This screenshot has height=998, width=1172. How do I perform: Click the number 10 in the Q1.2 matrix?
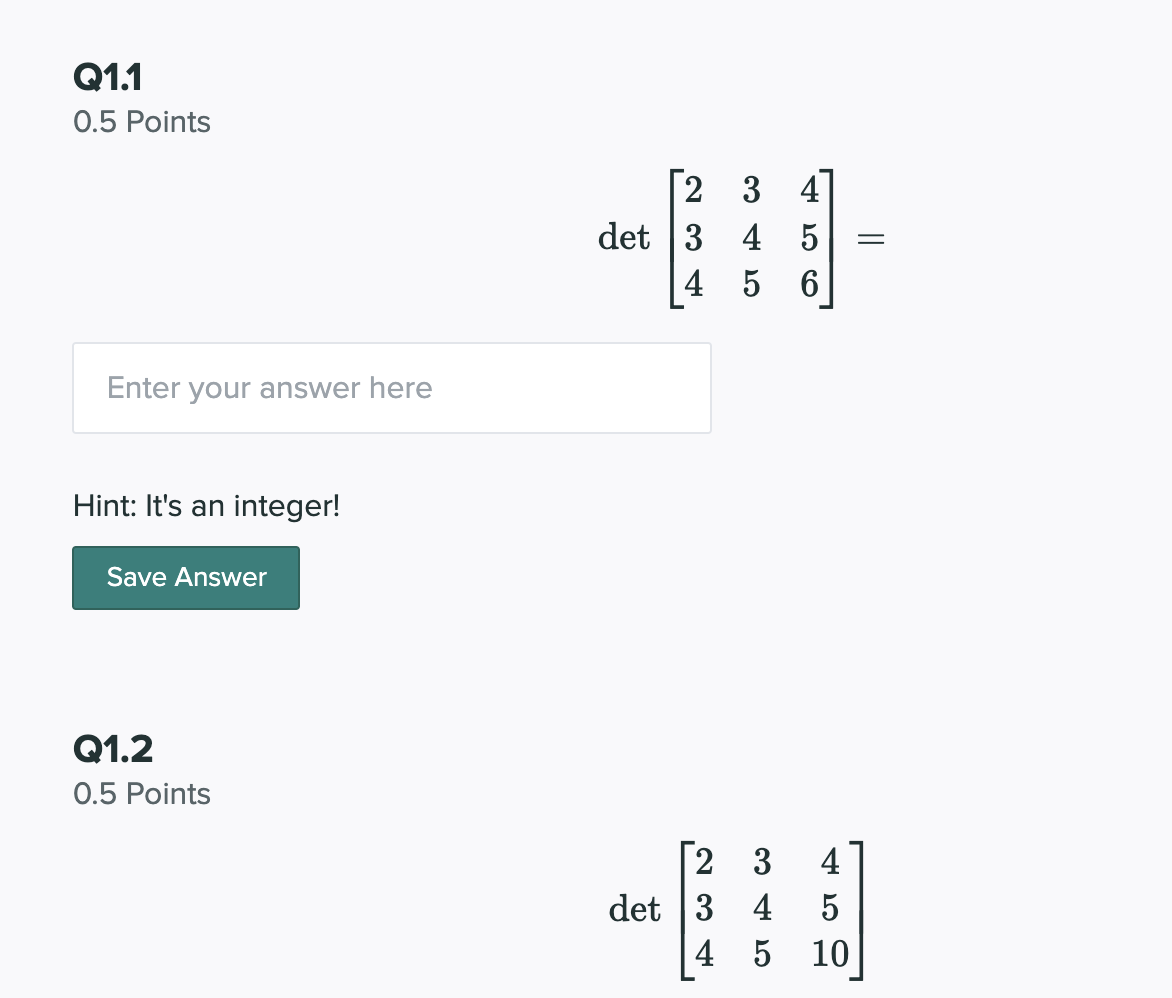pos(829,954)
